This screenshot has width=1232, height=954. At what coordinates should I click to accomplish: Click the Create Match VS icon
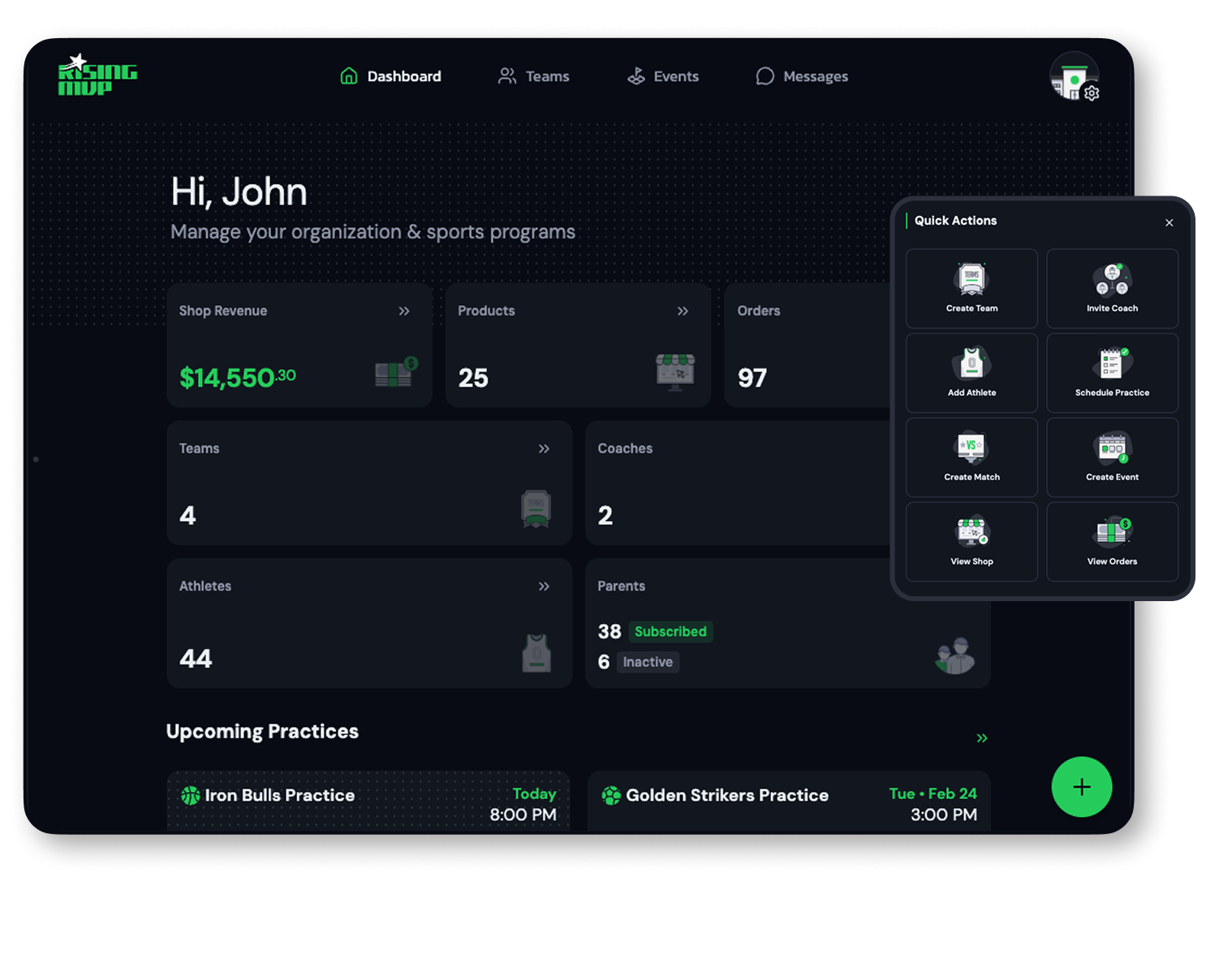[971, 447]
